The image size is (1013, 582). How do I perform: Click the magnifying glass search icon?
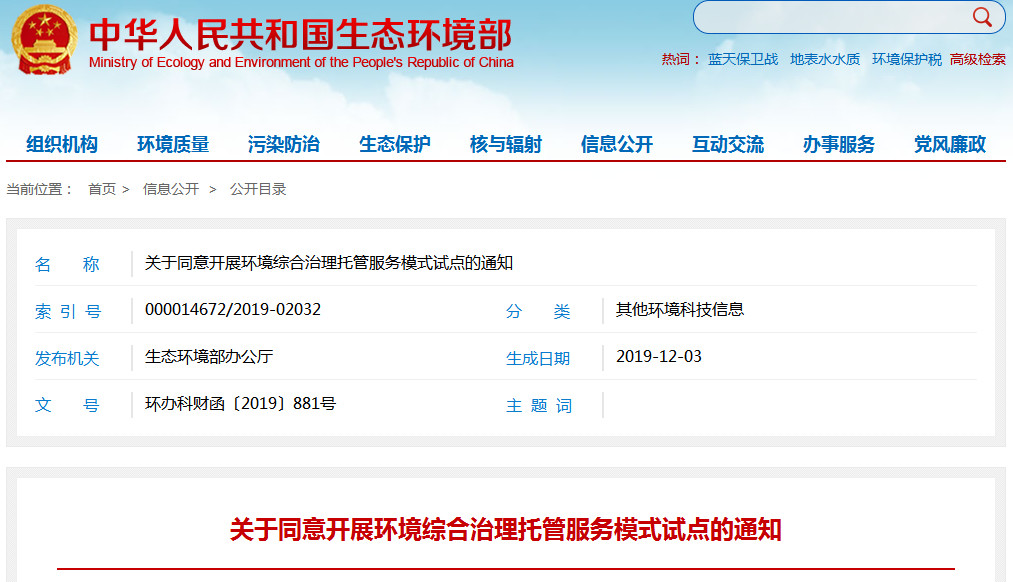[981, 17]
